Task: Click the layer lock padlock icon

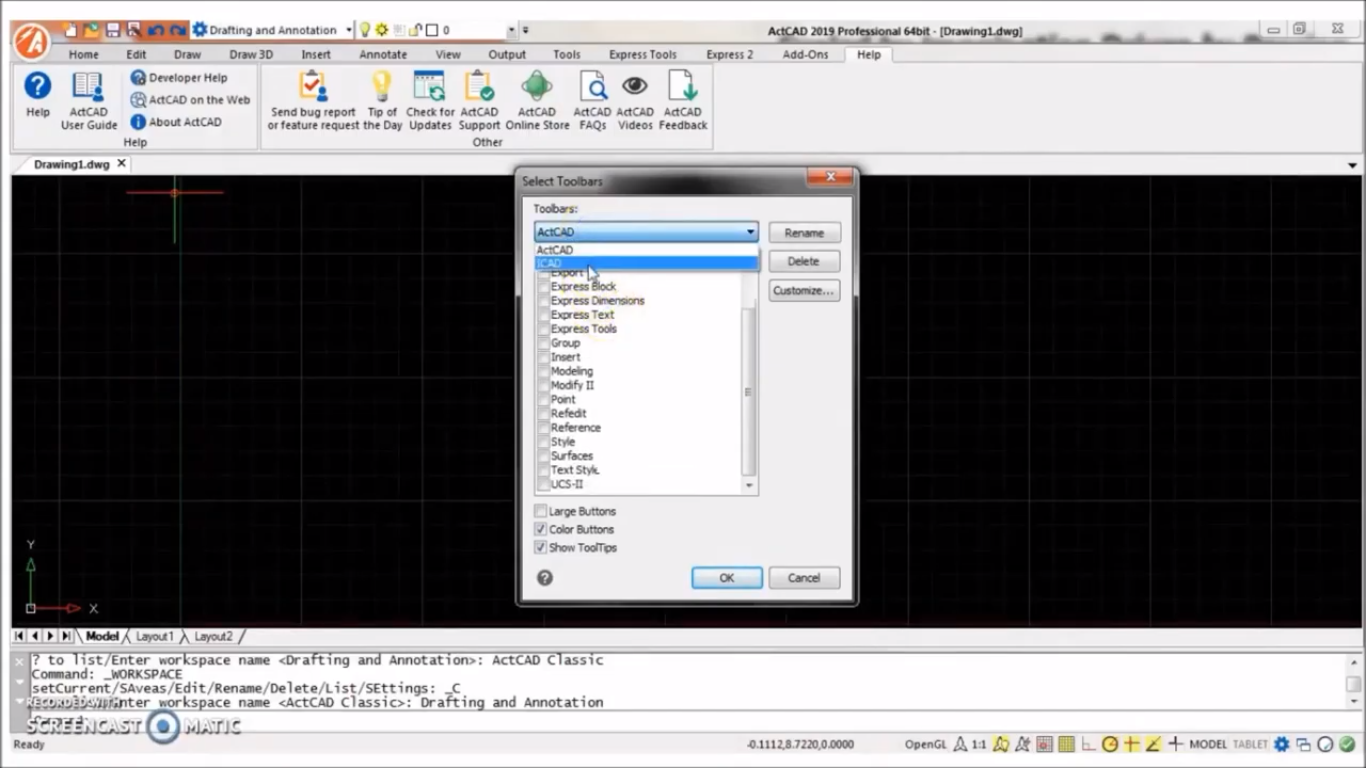Action: [416, 30]
